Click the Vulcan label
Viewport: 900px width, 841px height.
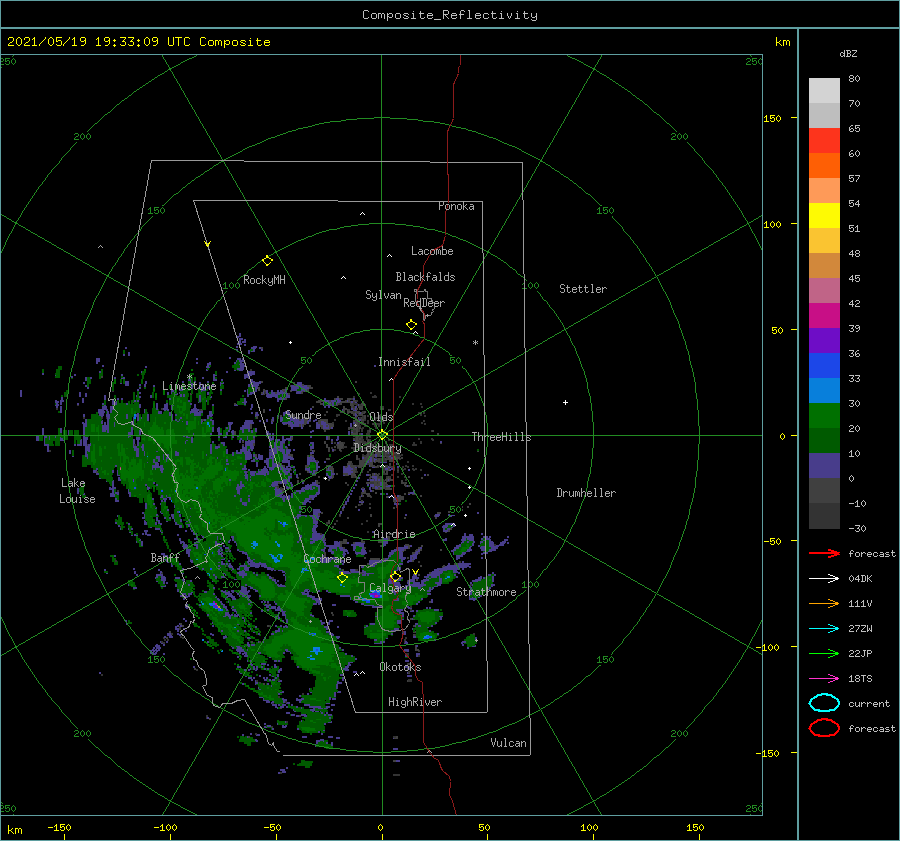point(509,743)
